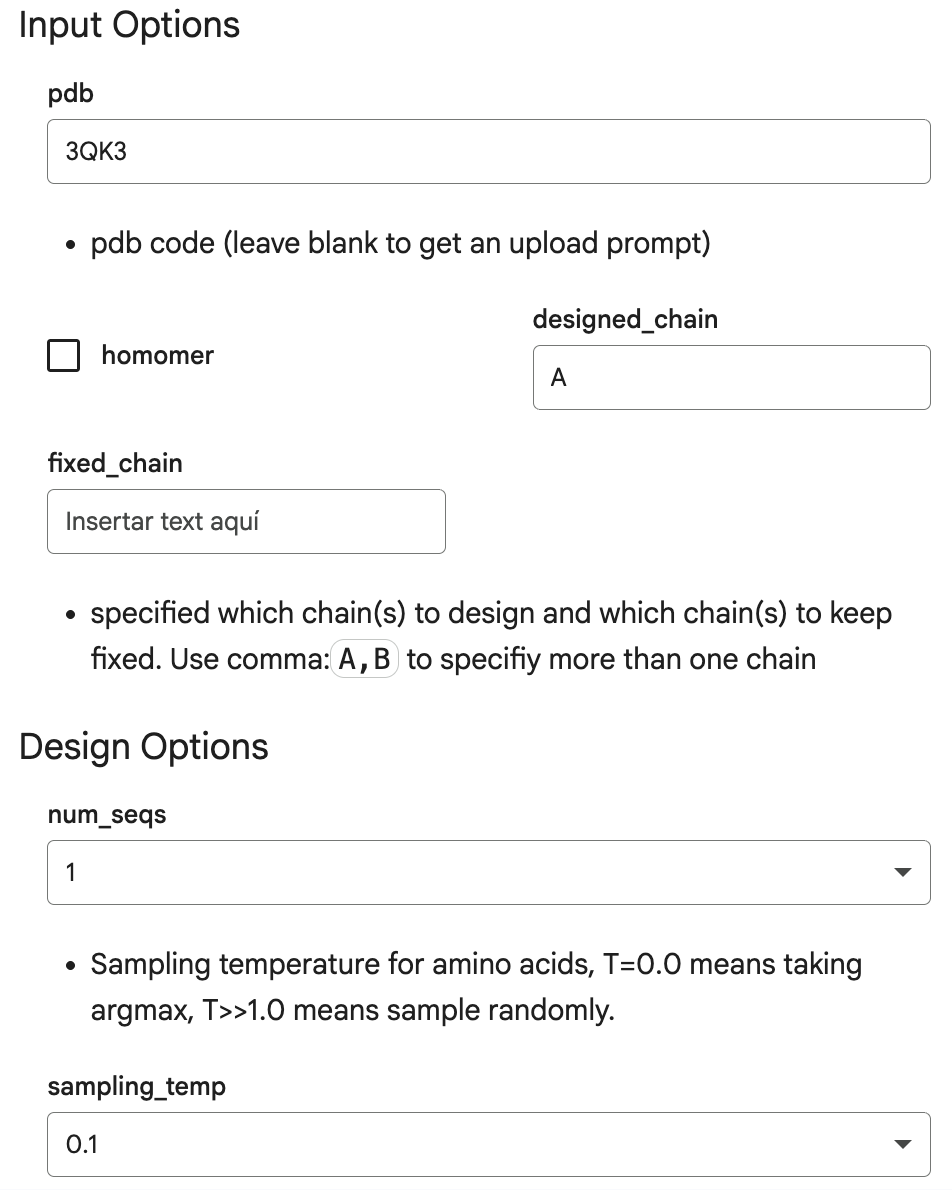Image resolution: width=952 pixels, height=1190 pixels.
Task: Click the fixed_chain field label
Action: [115, 463]
